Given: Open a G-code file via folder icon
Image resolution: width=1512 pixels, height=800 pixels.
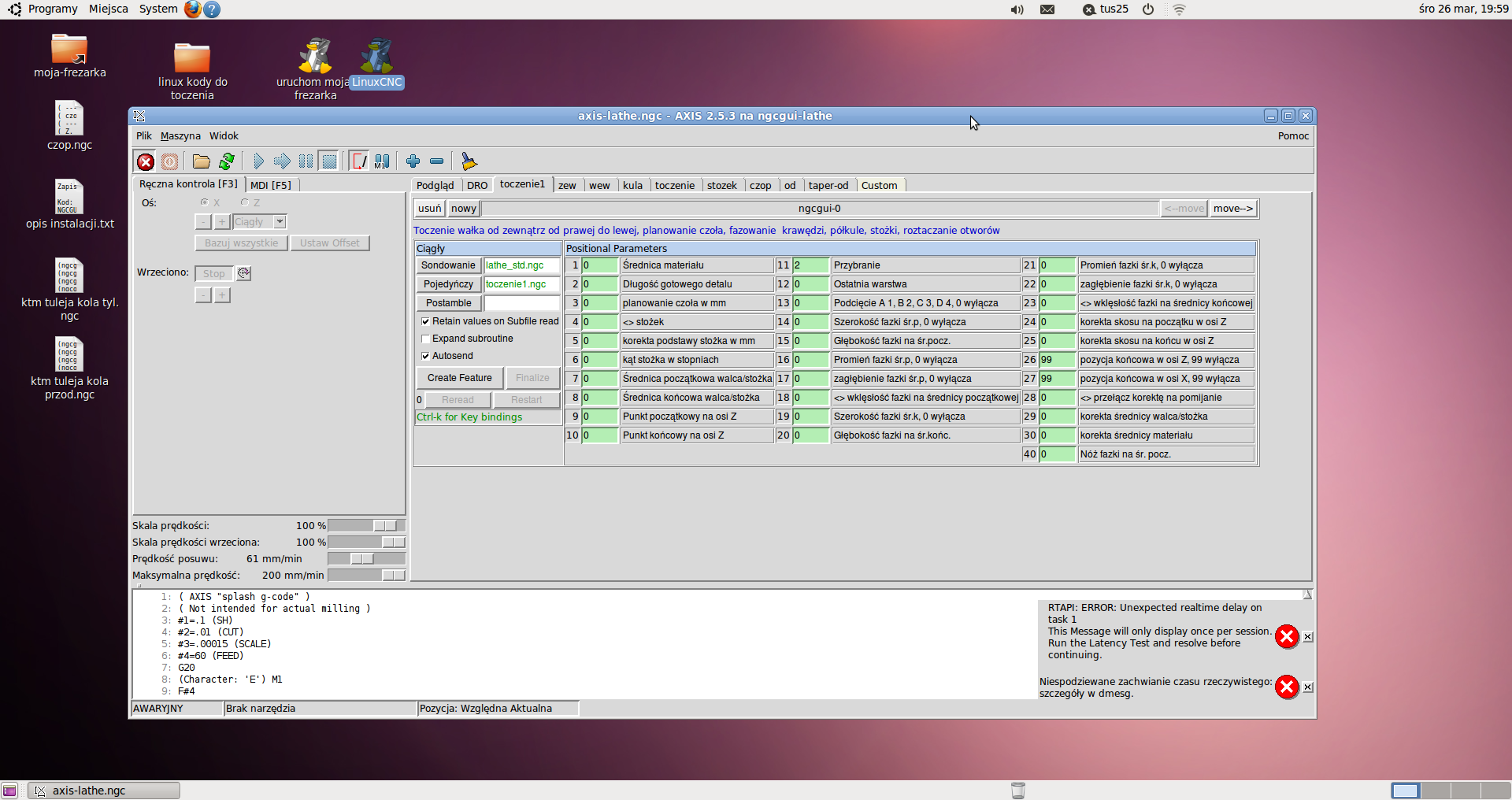Looking at the screenshot, I should (202, 161).
